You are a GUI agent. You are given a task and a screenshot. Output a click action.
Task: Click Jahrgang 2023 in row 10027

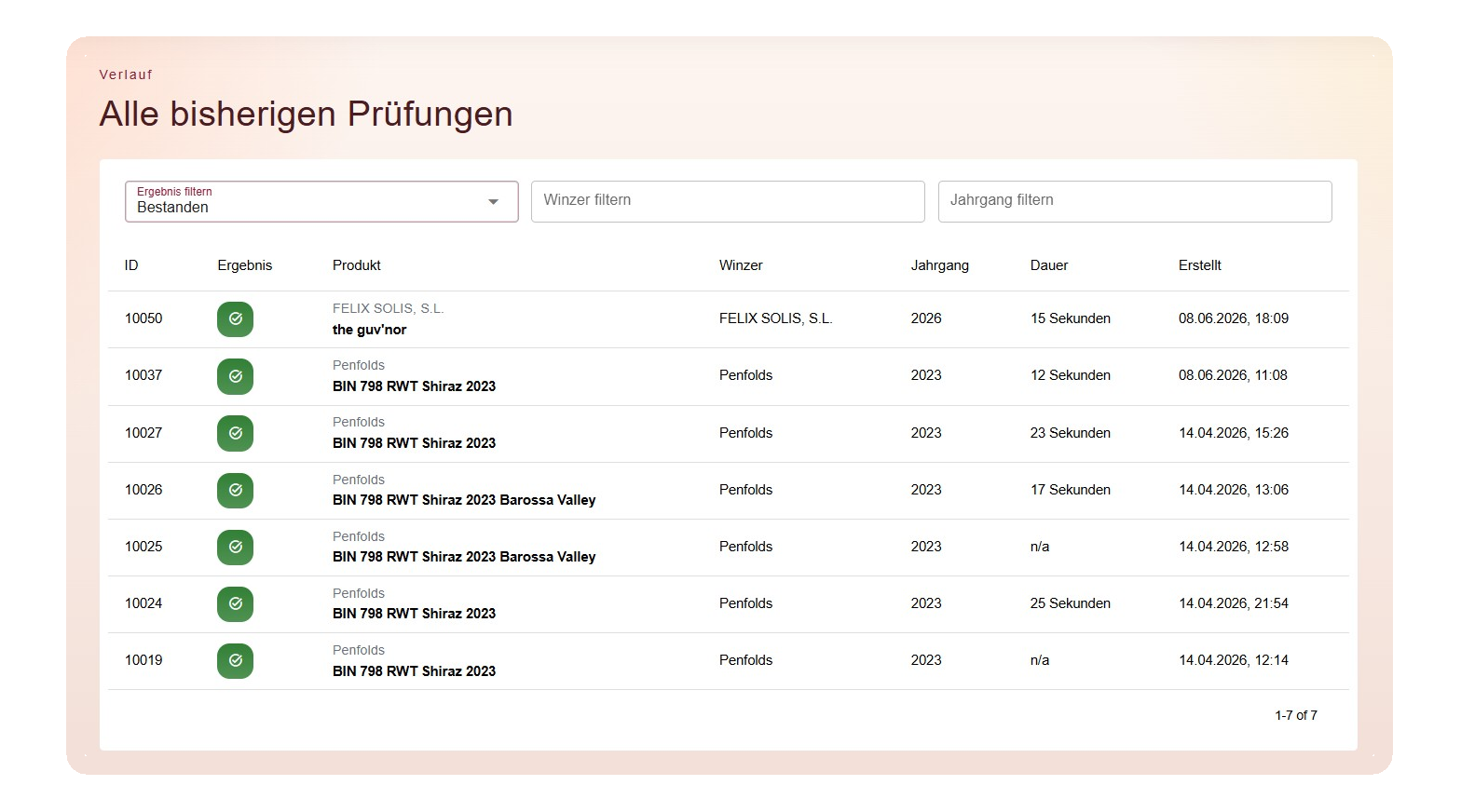tap(926, 433)
